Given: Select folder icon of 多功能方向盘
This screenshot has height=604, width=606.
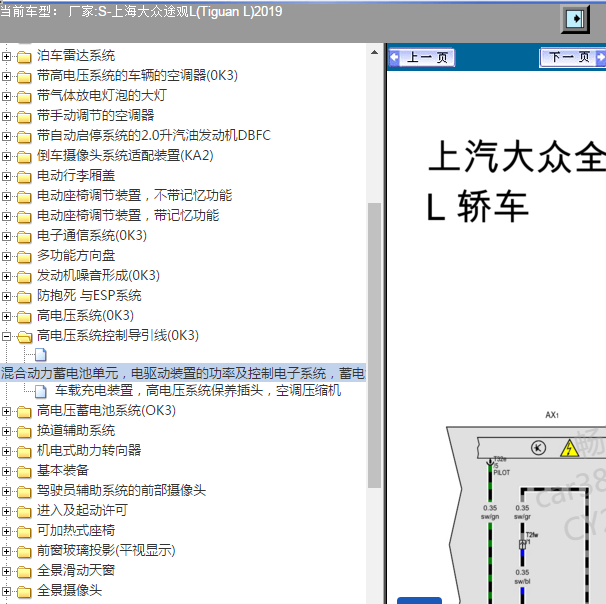Looking at the screenshot, I should pyautogui.click(x=24, y=257).
